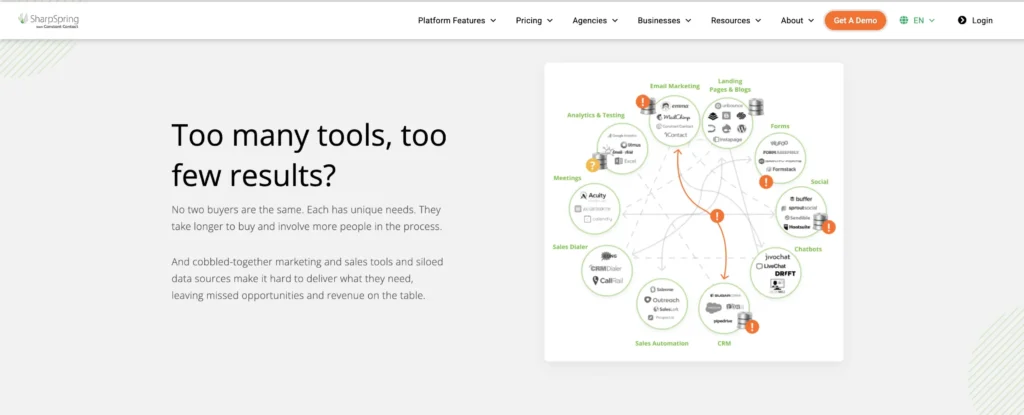Click the orange alert on Email Marketing circle
Screen dimensions: 1024x415
click(x=644, y=102)
